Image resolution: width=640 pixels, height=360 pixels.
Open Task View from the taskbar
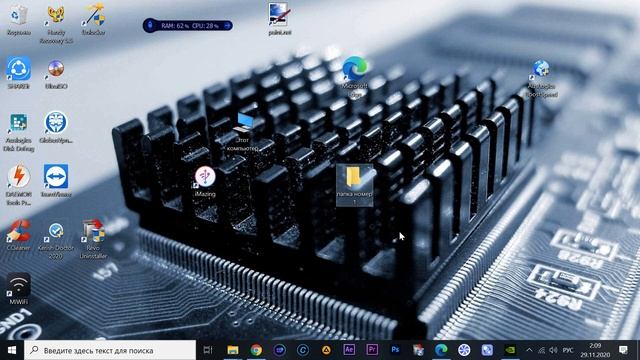(208, 350)
